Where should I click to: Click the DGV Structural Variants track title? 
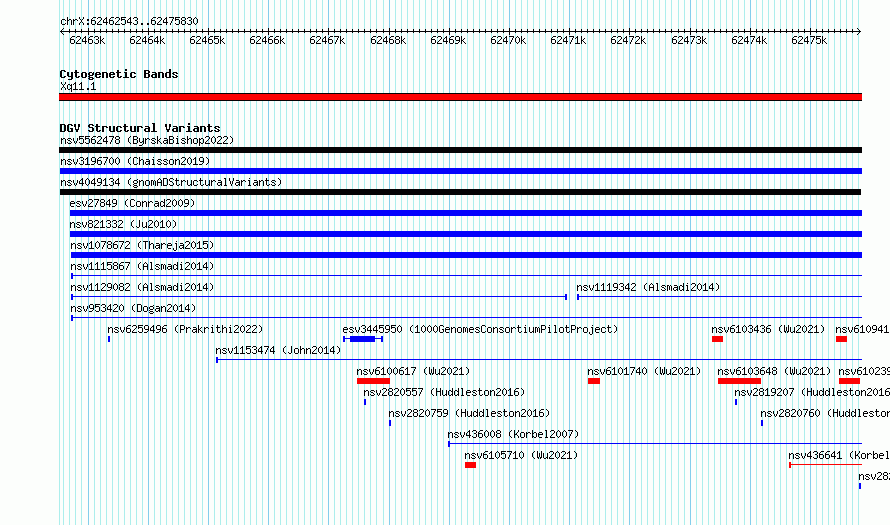[x=140, y=128]
